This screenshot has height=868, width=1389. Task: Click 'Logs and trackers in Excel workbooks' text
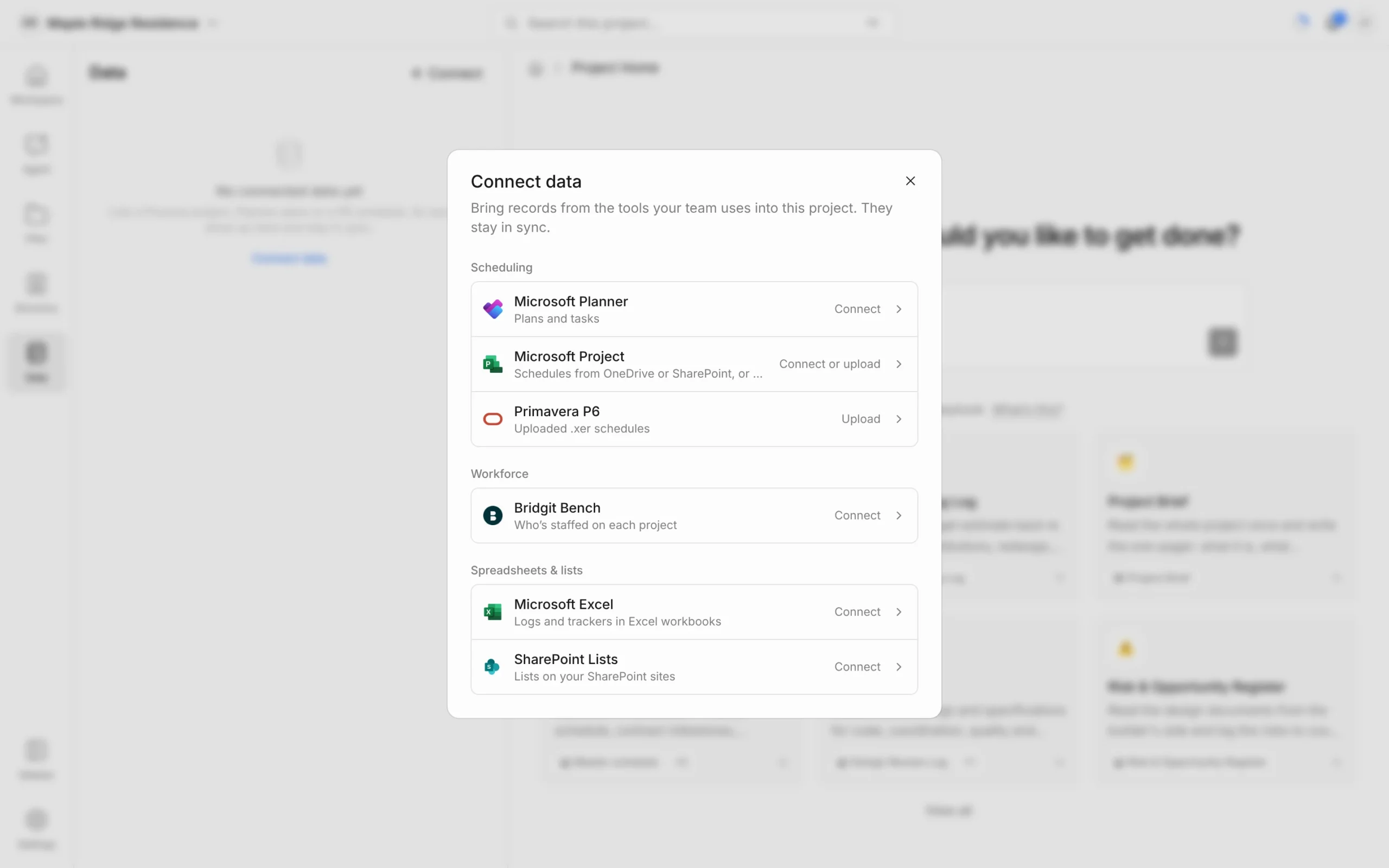617,622
